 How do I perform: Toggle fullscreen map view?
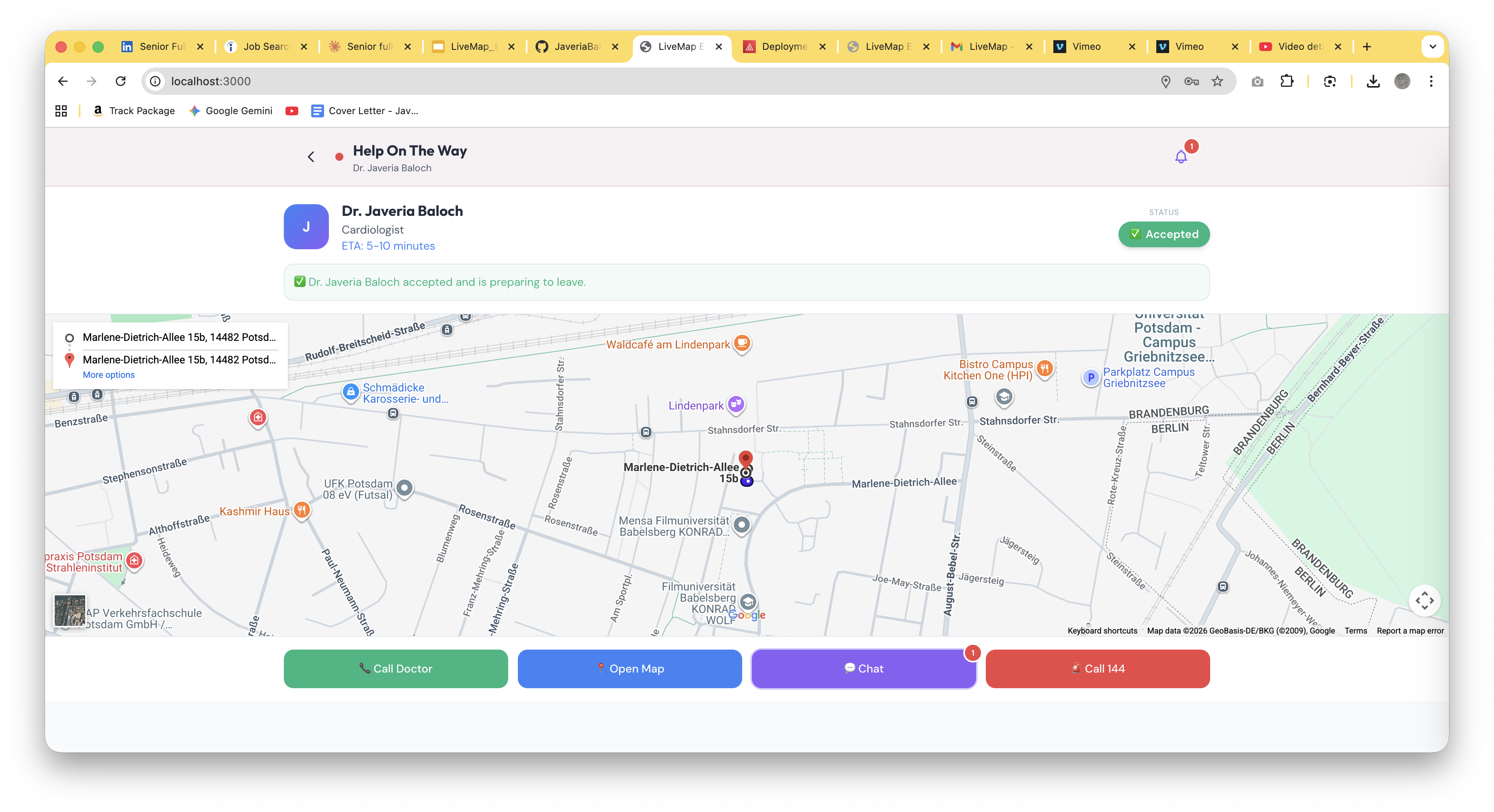pos(1424,600)
